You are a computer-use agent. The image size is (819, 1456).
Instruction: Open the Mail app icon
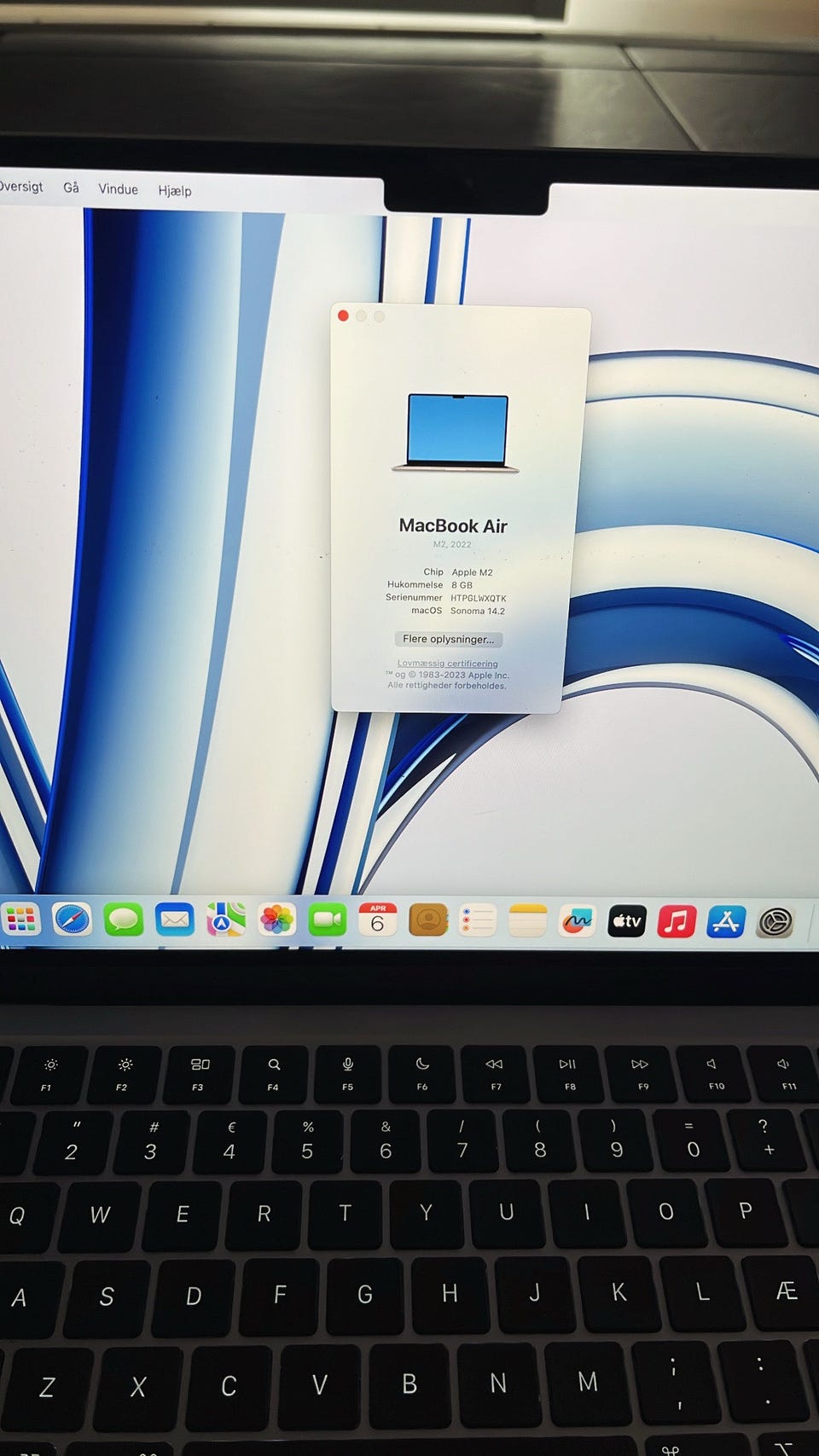tap(175, 920)
